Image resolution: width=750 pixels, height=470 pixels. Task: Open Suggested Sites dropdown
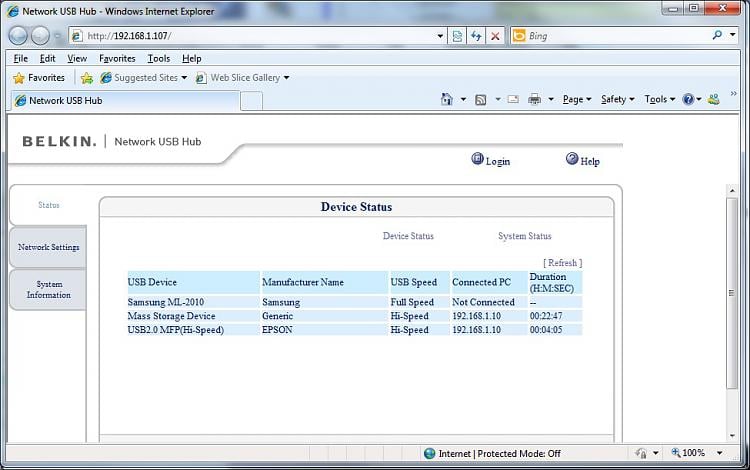143,77
